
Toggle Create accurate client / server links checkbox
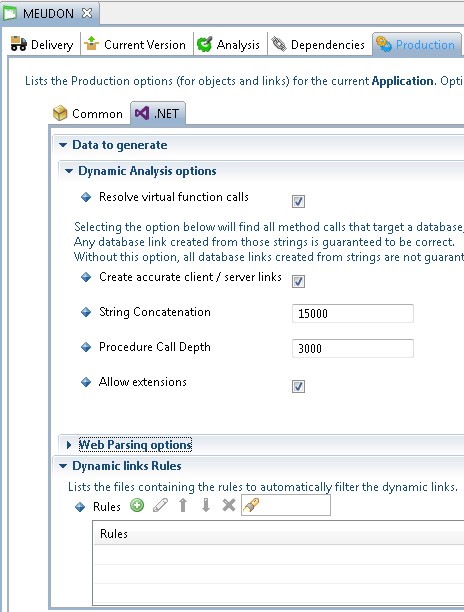tap(299, 281)
